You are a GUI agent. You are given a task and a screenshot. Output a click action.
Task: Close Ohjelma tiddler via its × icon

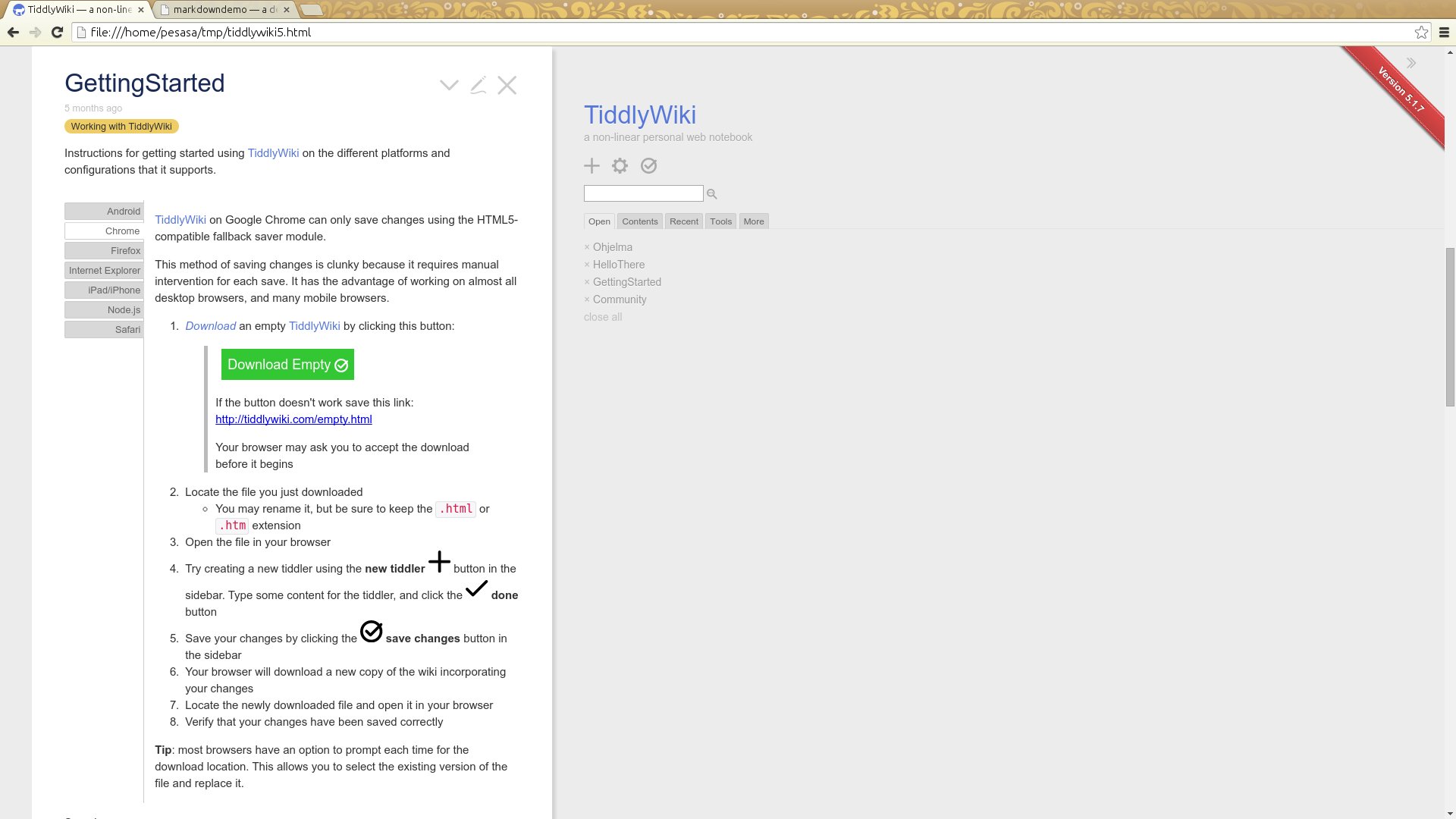pyautogui.click(x=587, y=247)
